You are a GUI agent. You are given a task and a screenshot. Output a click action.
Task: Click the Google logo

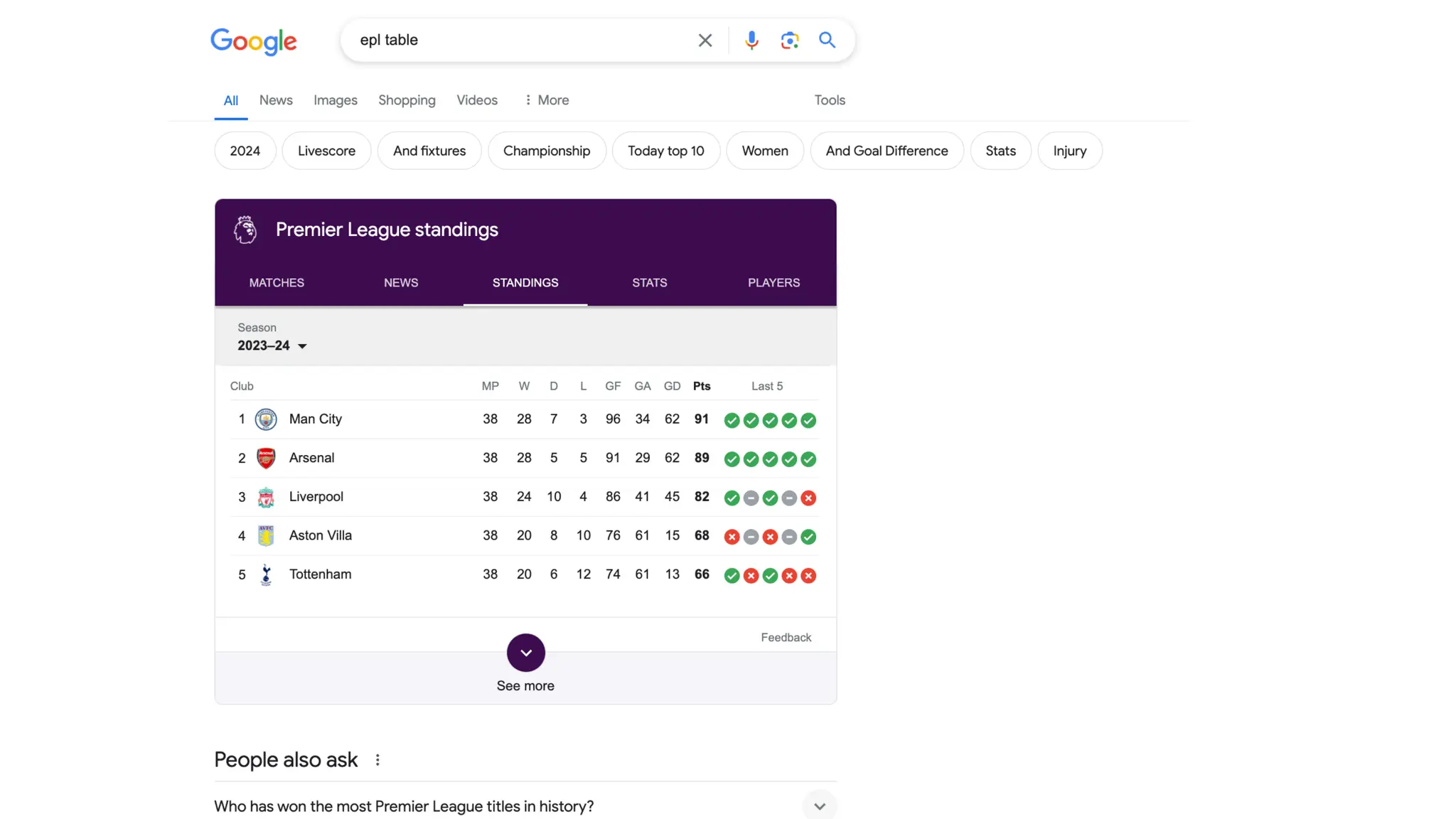pos(254,42)
